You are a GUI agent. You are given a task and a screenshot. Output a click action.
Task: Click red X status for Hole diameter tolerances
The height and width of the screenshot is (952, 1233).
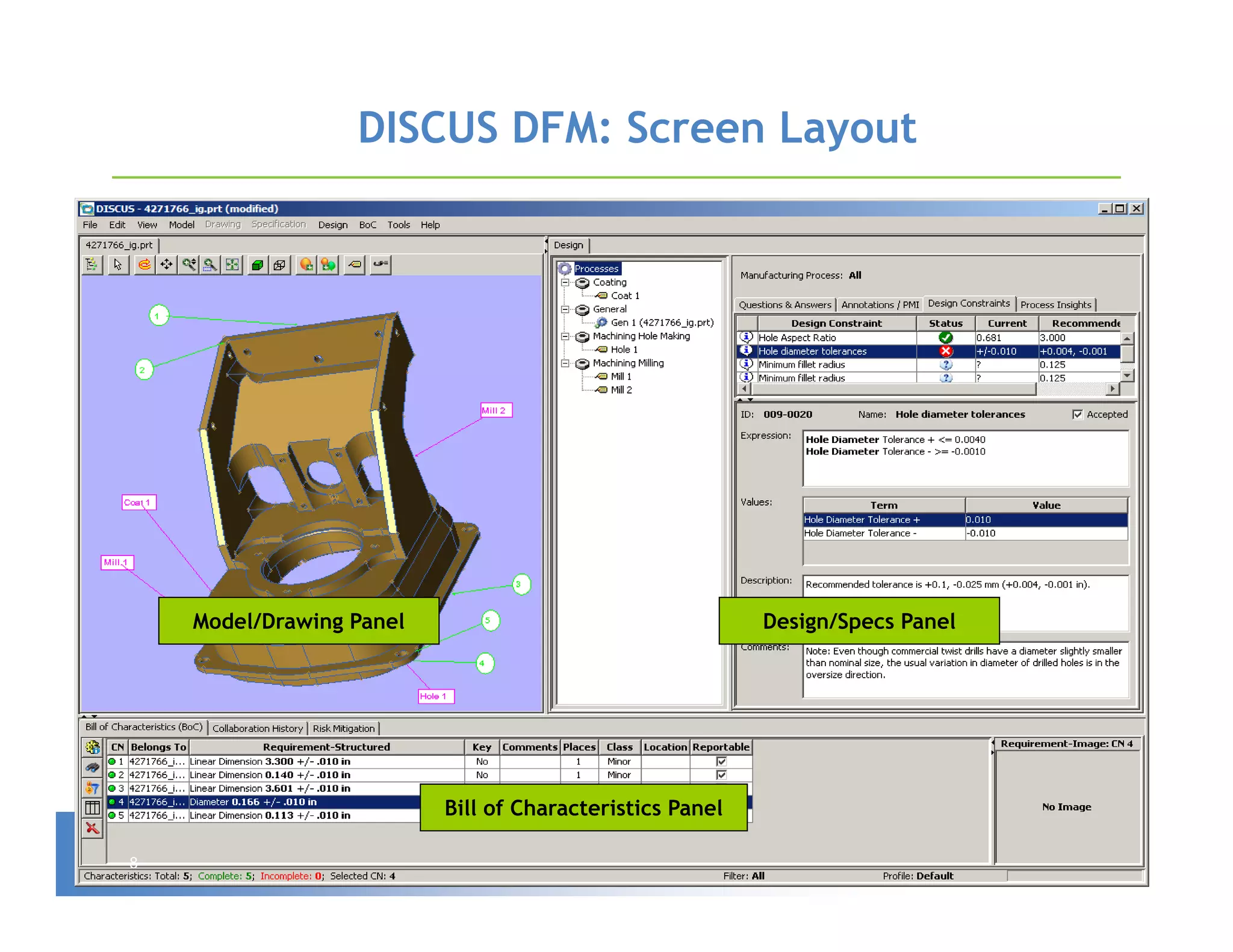coord(946,351)
